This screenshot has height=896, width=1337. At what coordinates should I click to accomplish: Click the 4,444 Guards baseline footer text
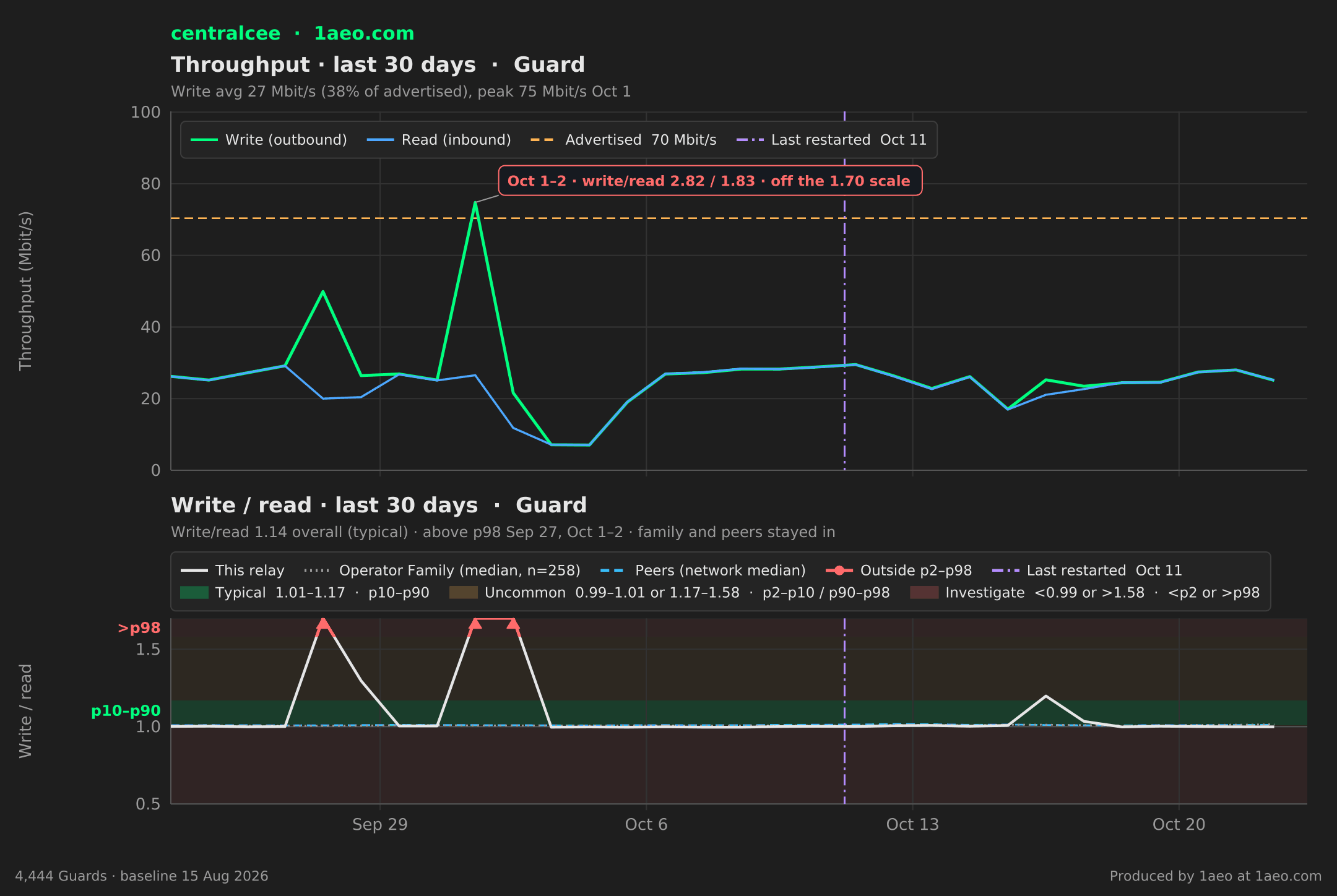tap(142, 876)
